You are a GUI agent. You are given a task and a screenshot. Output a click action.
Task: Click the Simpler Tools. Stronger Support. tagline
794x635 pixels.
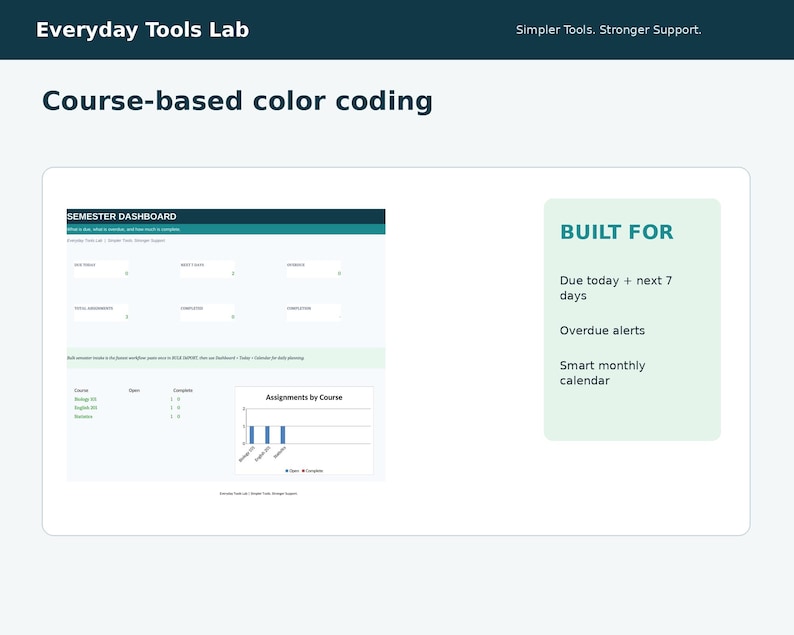tap(608, 30)
